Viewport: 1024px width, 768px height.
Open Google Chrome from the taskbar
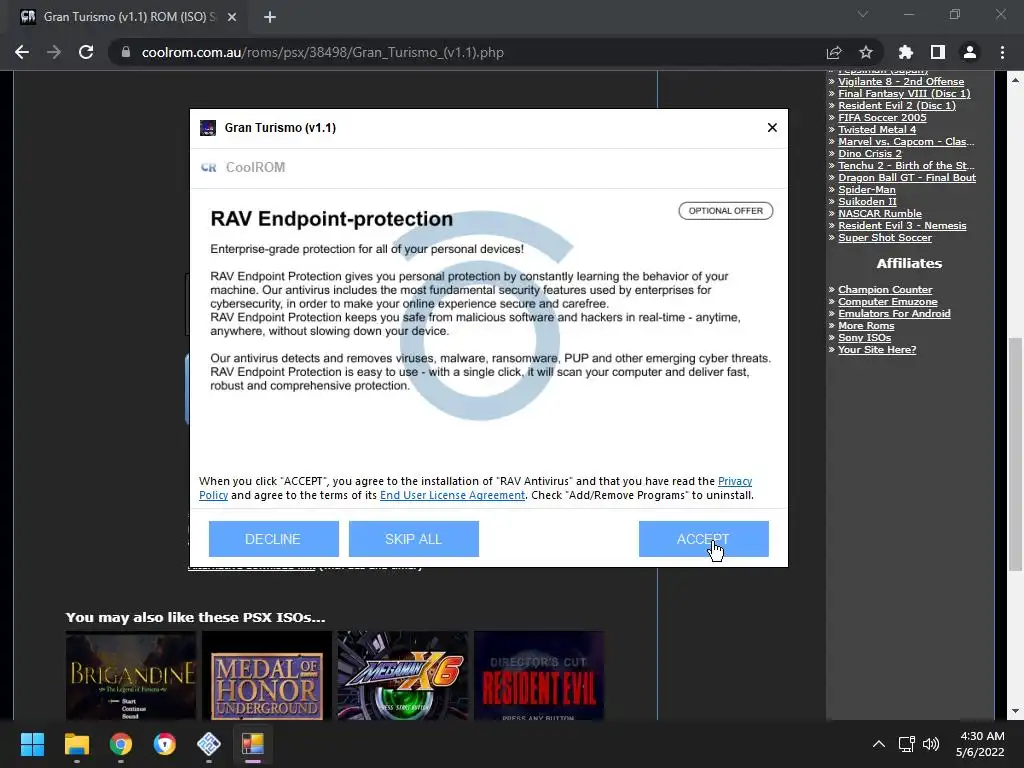pyautogui.click(x=120, y=744)
